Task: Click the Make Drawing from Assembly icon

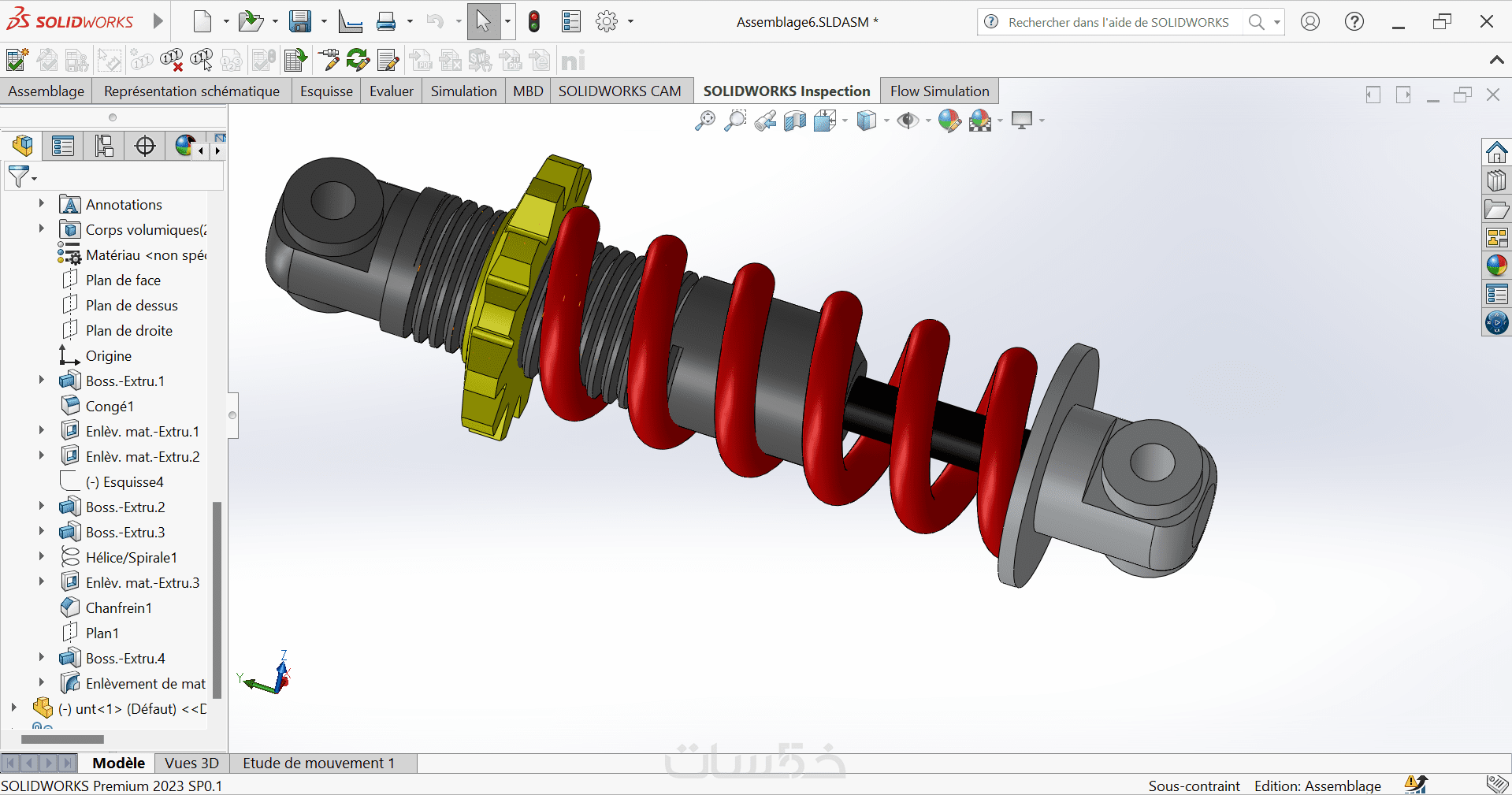Action: coord(350,21)
